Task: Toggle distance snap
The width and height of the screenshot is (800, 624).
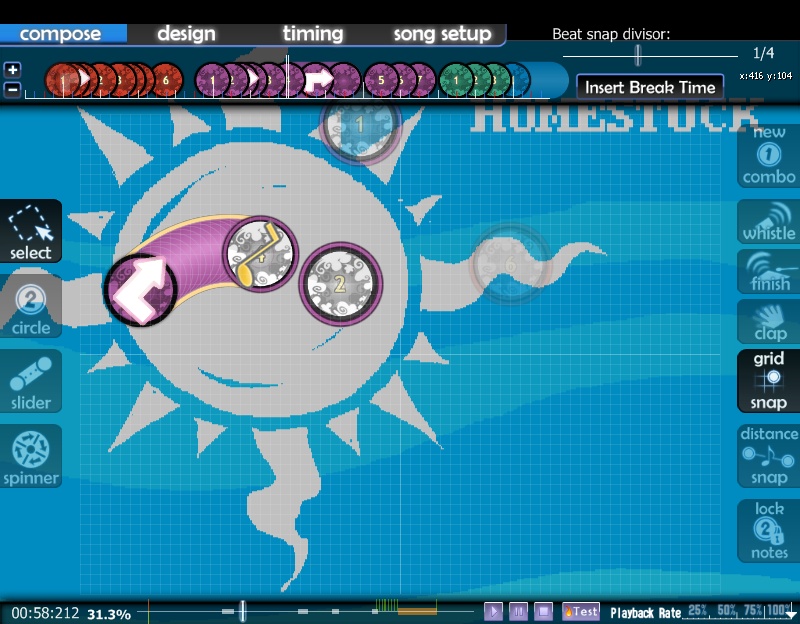Action: coord(769,456)
